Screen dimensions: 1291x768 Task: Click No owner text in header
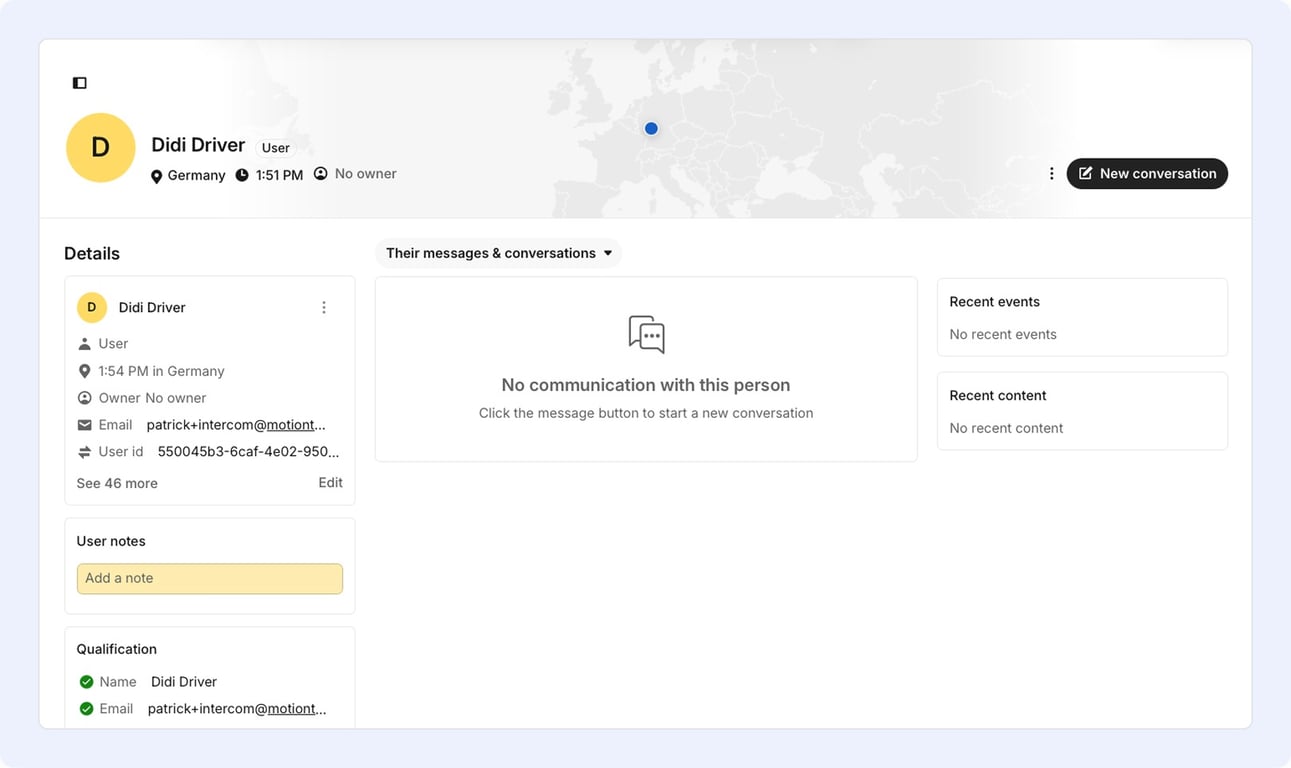pos(366,174)
